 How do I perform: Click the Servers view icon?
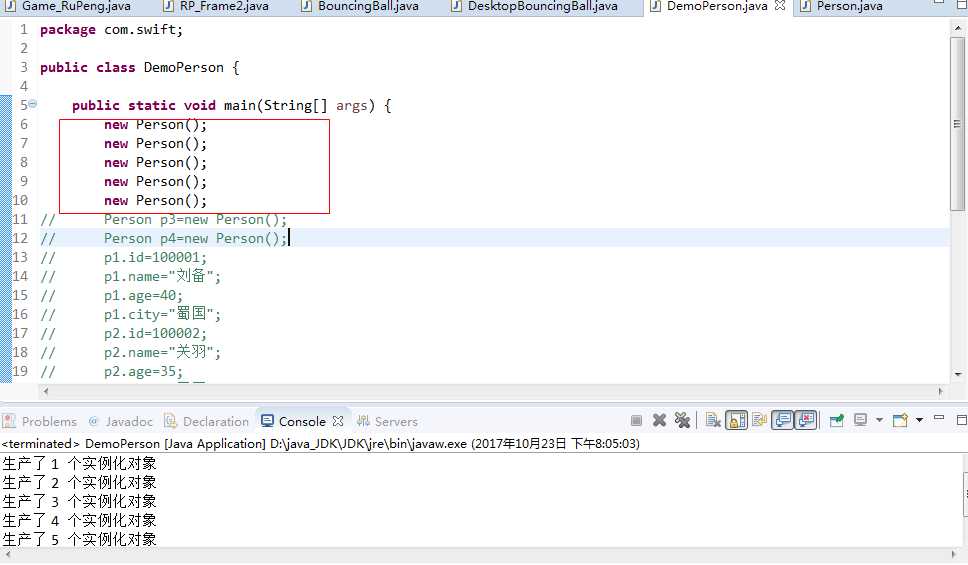pyautogui.click(x=363, y=421)
